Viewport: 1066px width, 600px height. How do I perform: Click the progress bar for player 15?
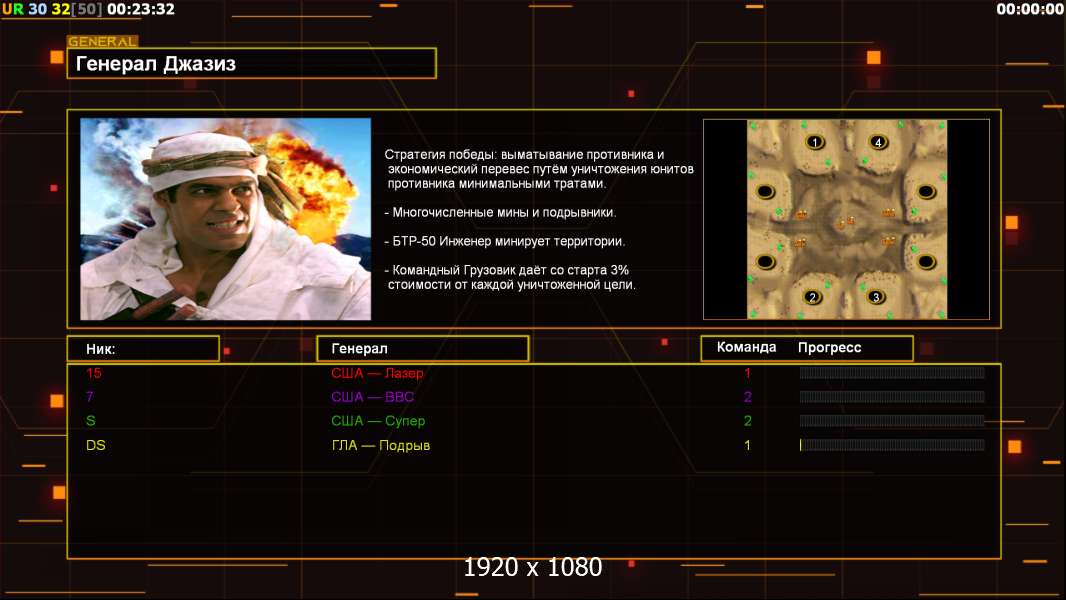pos(892,372)
